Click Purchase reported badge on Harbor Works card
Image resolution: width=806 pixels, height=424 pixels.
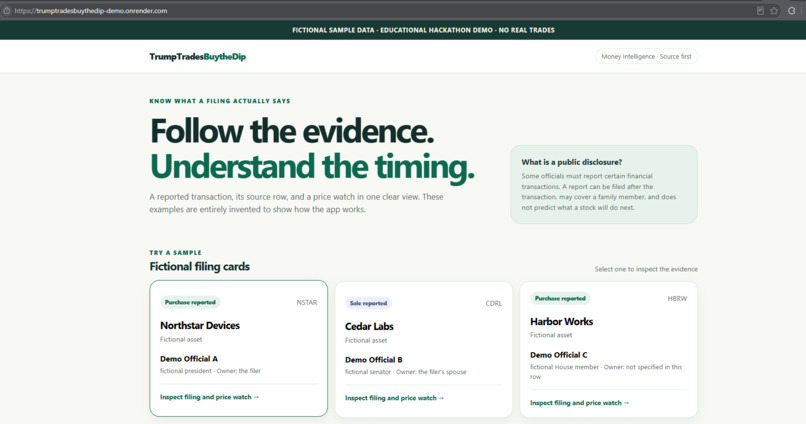[560, 298]
